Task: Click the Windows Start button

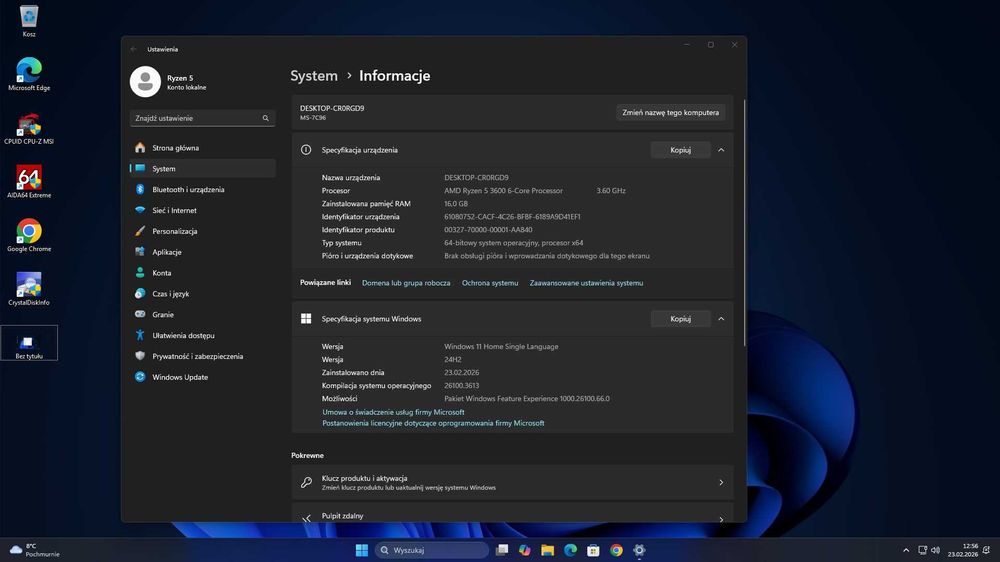Action: pyautogui.click(x=361, y=550)
